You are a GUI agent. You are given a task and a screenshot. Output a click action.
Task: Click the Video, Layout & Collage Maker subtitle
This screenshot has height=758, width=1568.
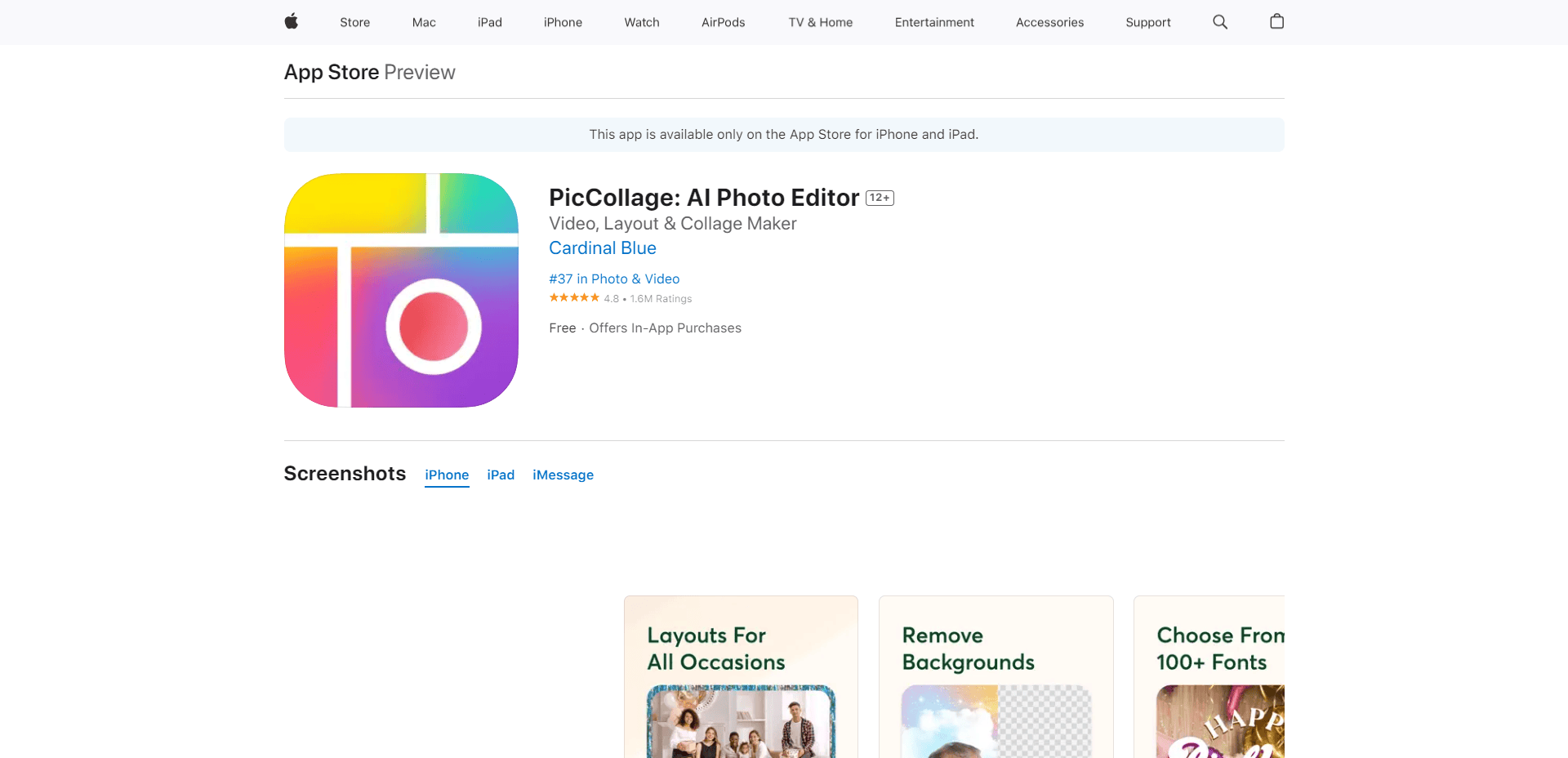click(x=673, y=224)
